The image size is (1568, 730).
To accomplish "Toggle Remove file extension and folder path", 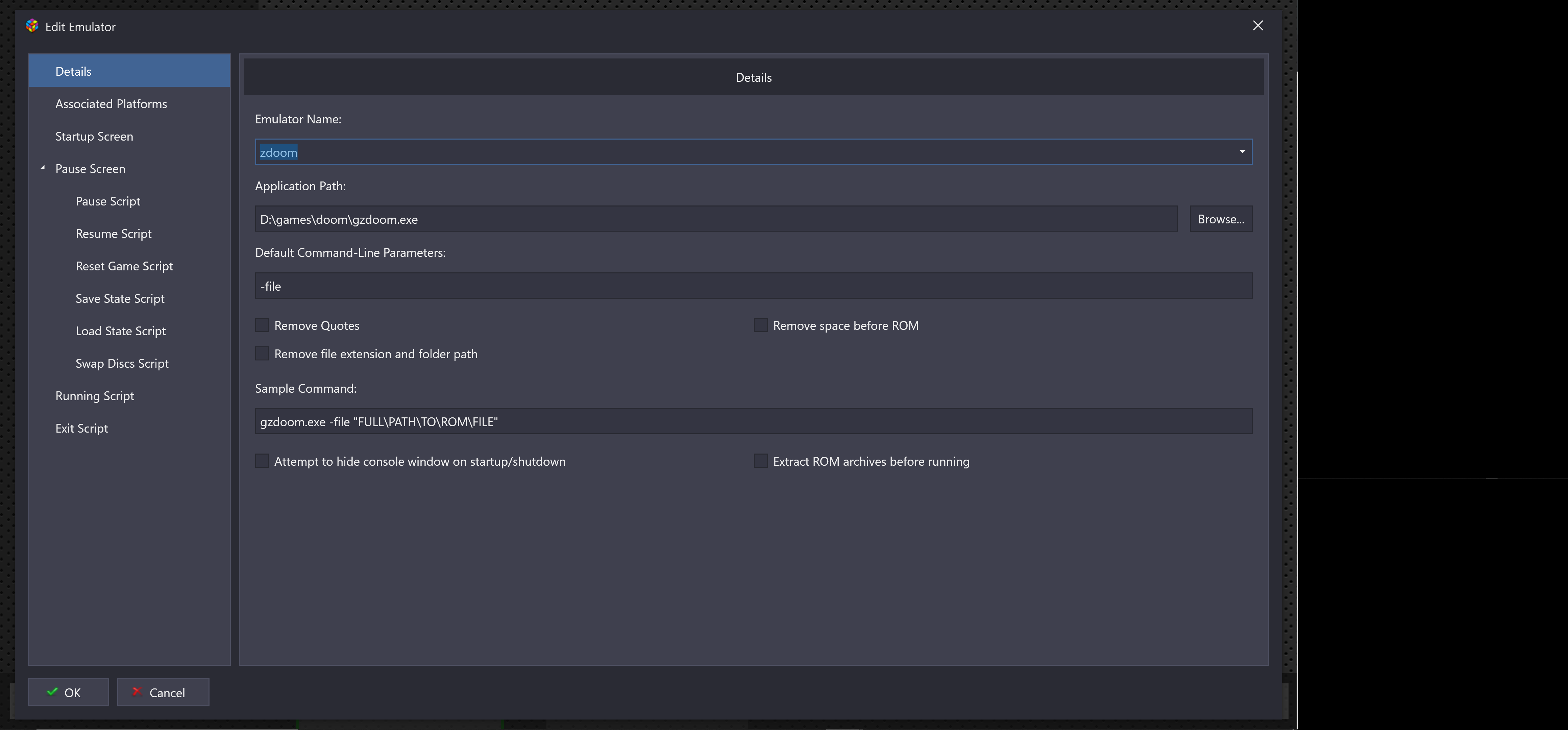I will [x=262, y=353].
